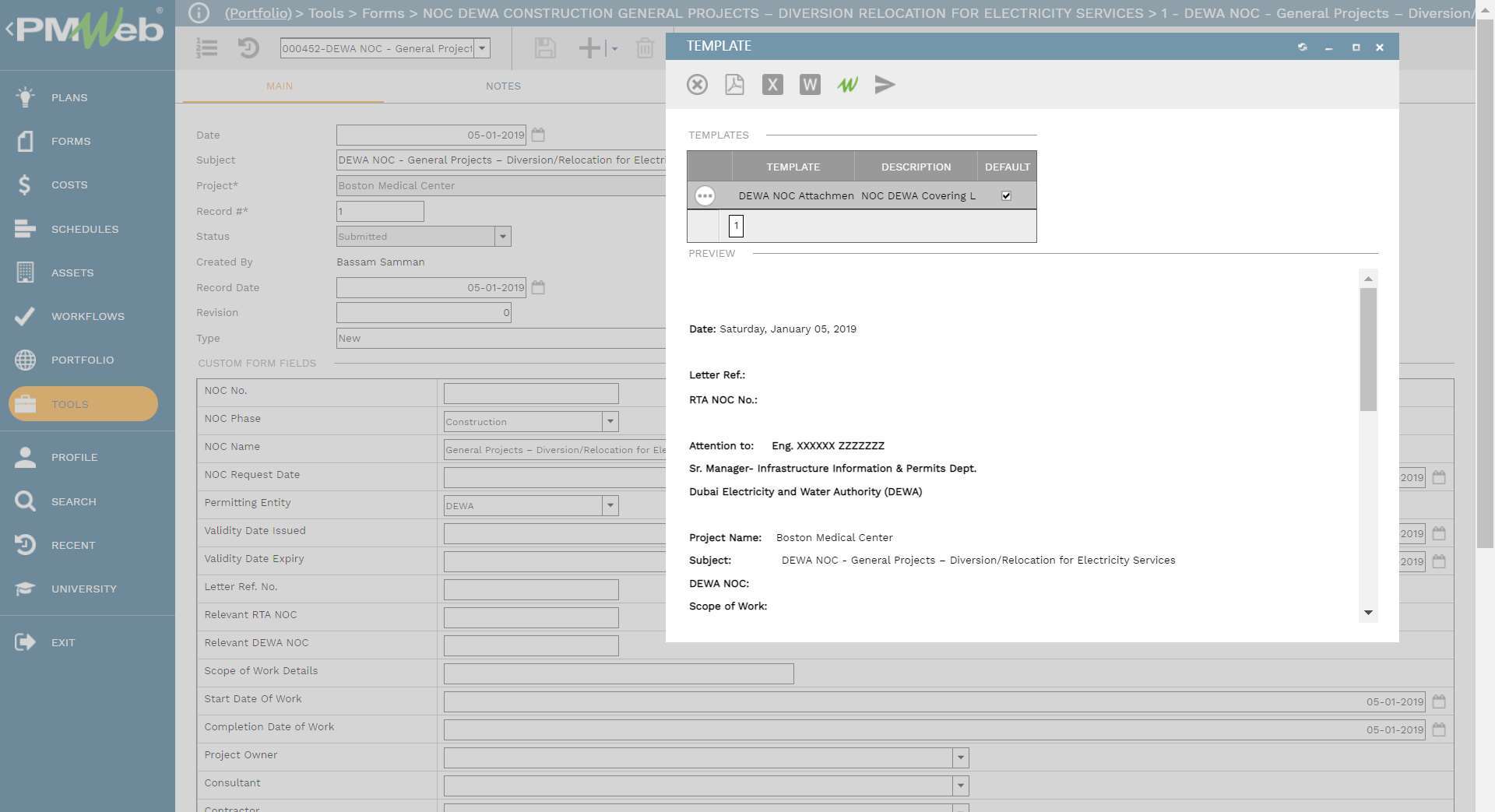
Task: Switch to the Notes tab
Action: pyautogui.click(x=503, y=86)
